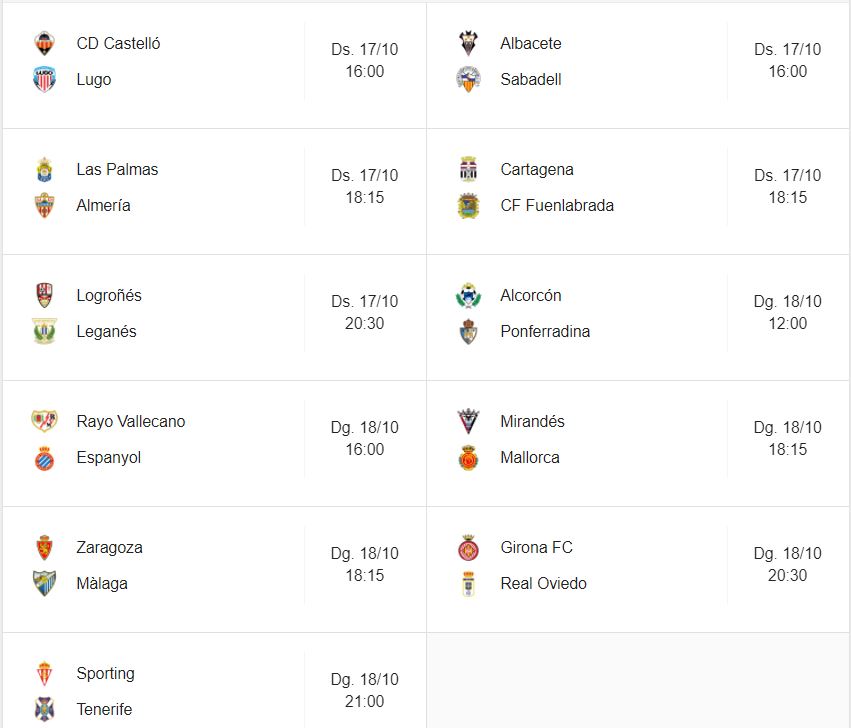
Task: Click the Alcorcón crest icon
Action: tap(468, 295)
